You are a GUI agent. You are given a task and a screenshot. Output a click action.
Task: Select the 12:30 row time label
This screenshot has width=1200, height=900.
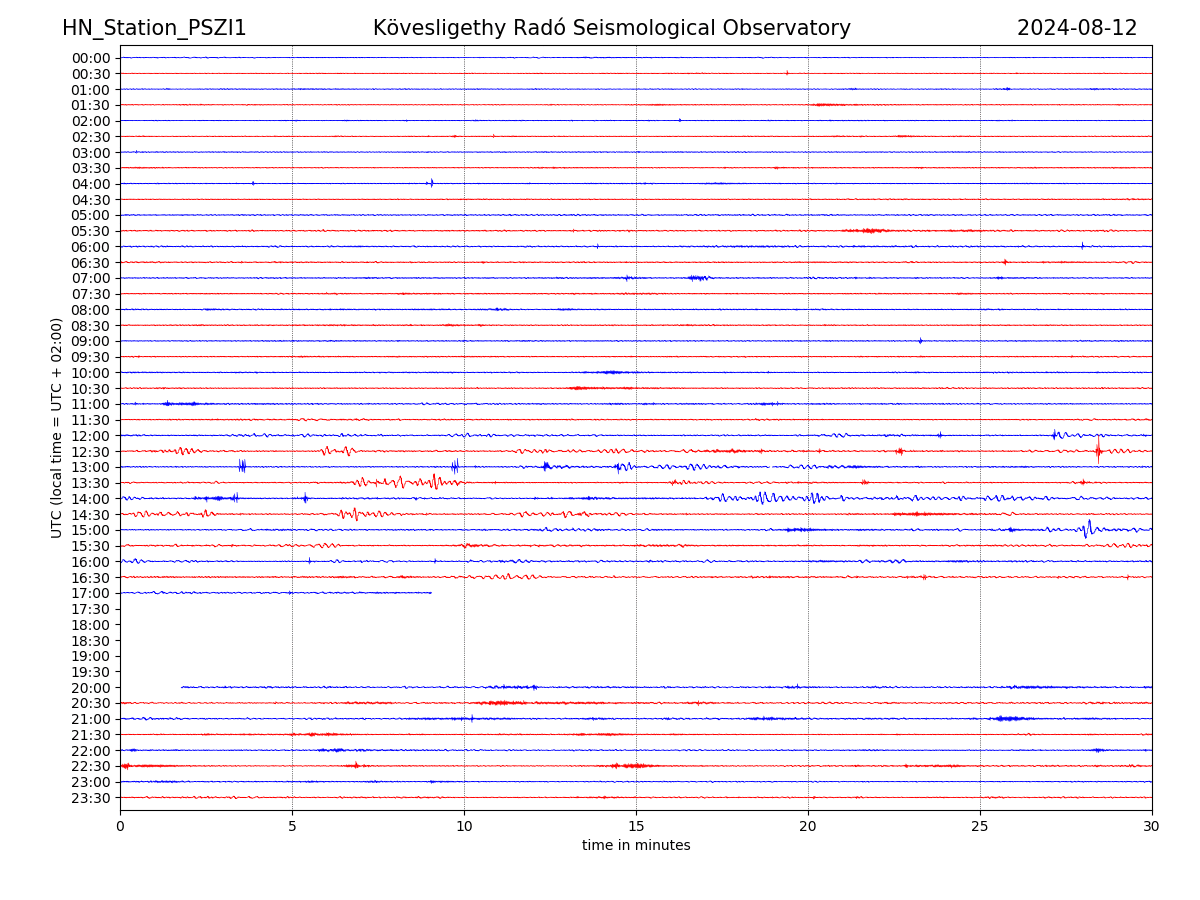(91, 452)
